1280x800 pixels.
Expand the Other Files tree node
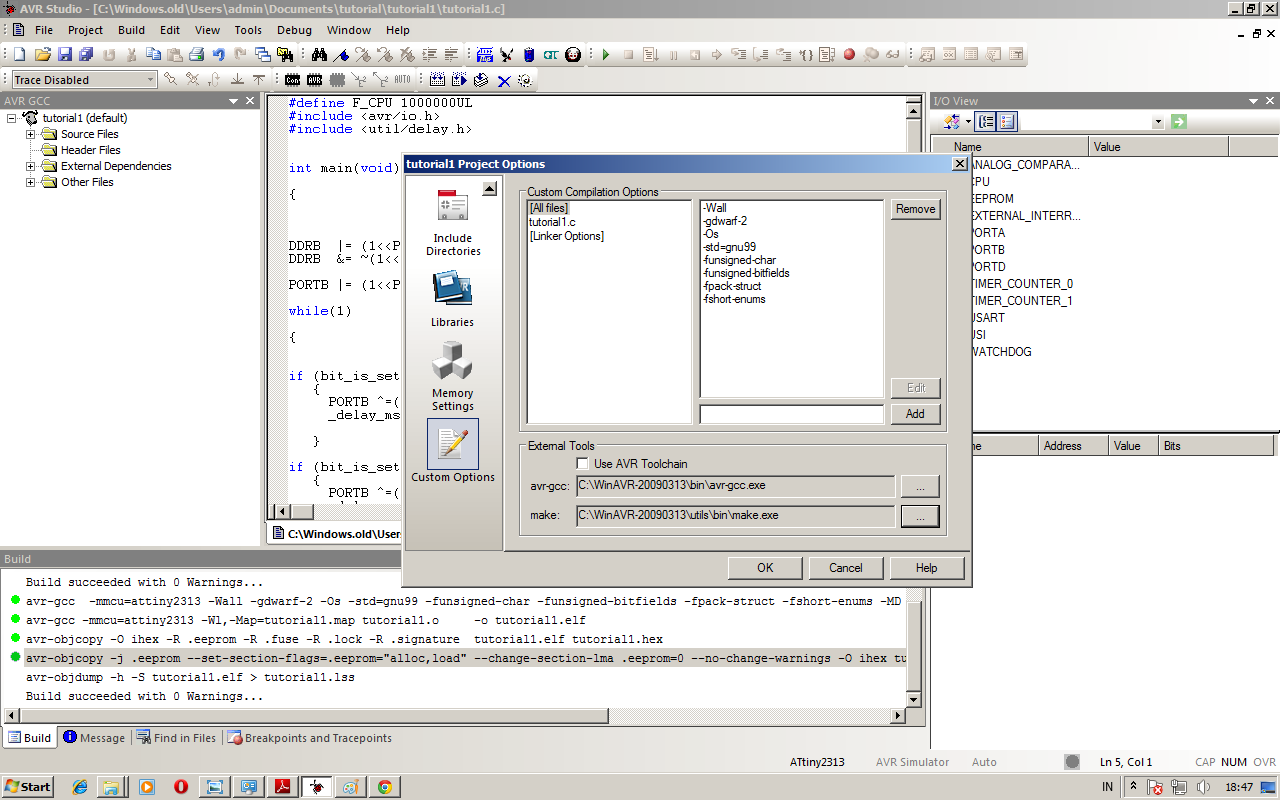click(x=31, y=182)
